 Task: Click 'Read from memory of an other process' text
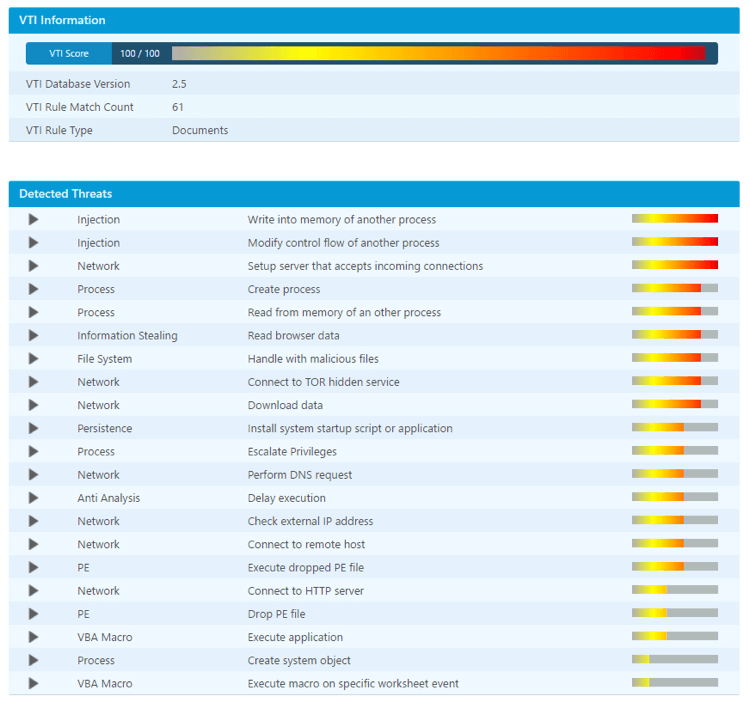pos(344,312)
